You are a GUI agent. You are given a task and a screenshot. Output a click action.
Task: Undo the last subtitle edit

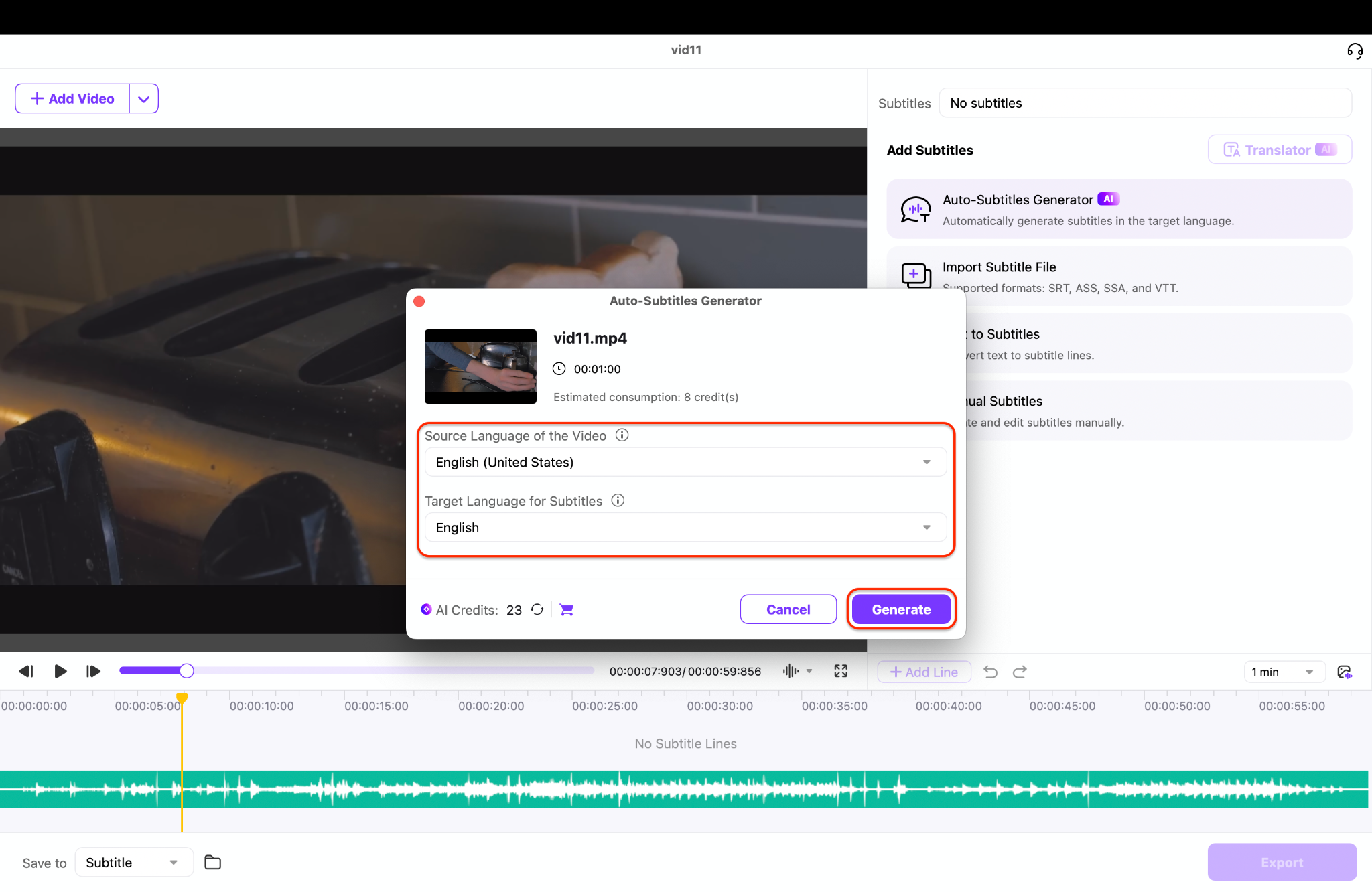[990, 672]
